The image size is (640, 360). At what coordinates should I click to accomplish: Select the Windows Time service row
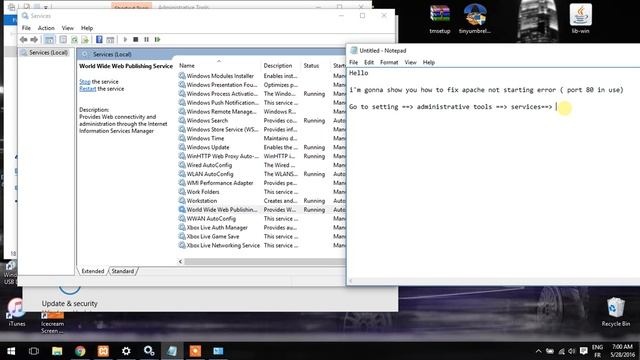261,138
